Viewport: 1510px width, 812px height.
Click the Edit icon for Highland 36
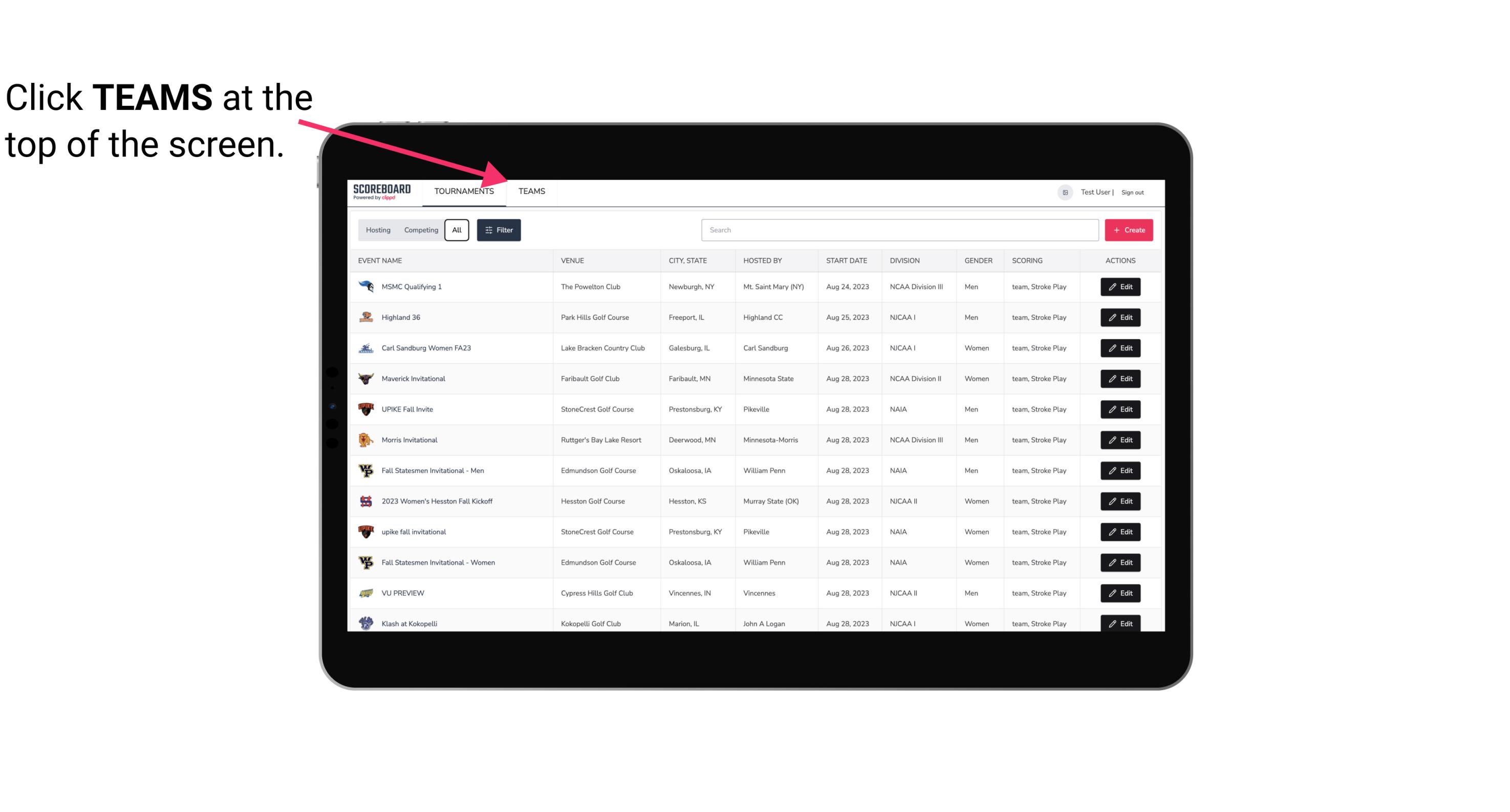click(x=1120, y=317)
